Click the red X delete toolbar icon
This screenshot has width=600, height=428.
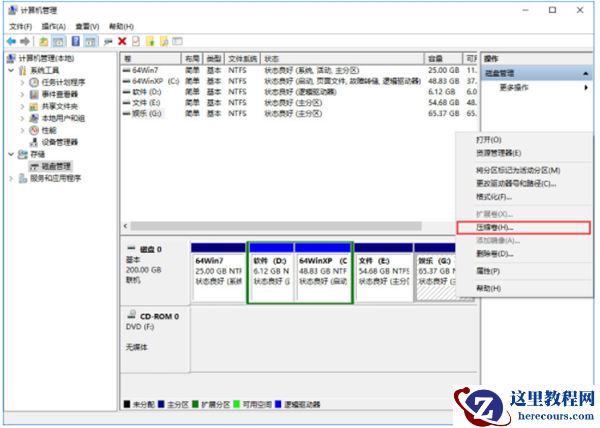coord(122,41)
